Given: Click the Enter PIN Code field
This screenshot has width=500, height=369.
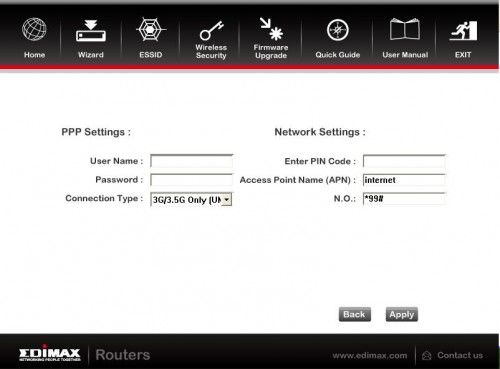Looking at the screenshot, I should point(404,161).
